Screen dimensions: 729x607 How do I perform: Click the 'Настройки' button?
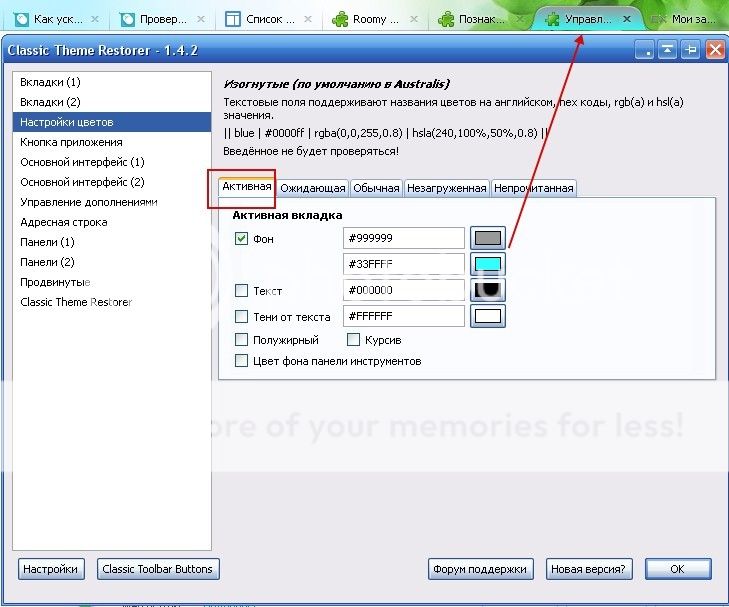click(51, 569)
